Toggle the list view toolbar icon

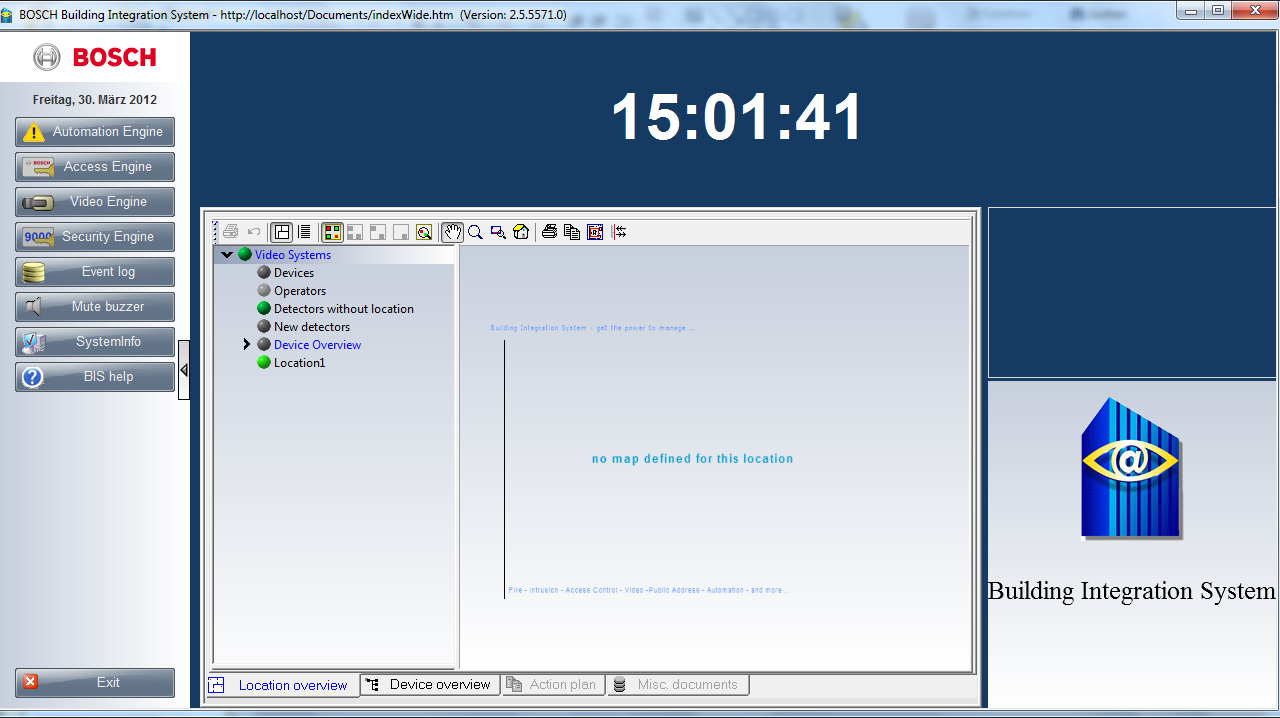(x=304, y=232)
